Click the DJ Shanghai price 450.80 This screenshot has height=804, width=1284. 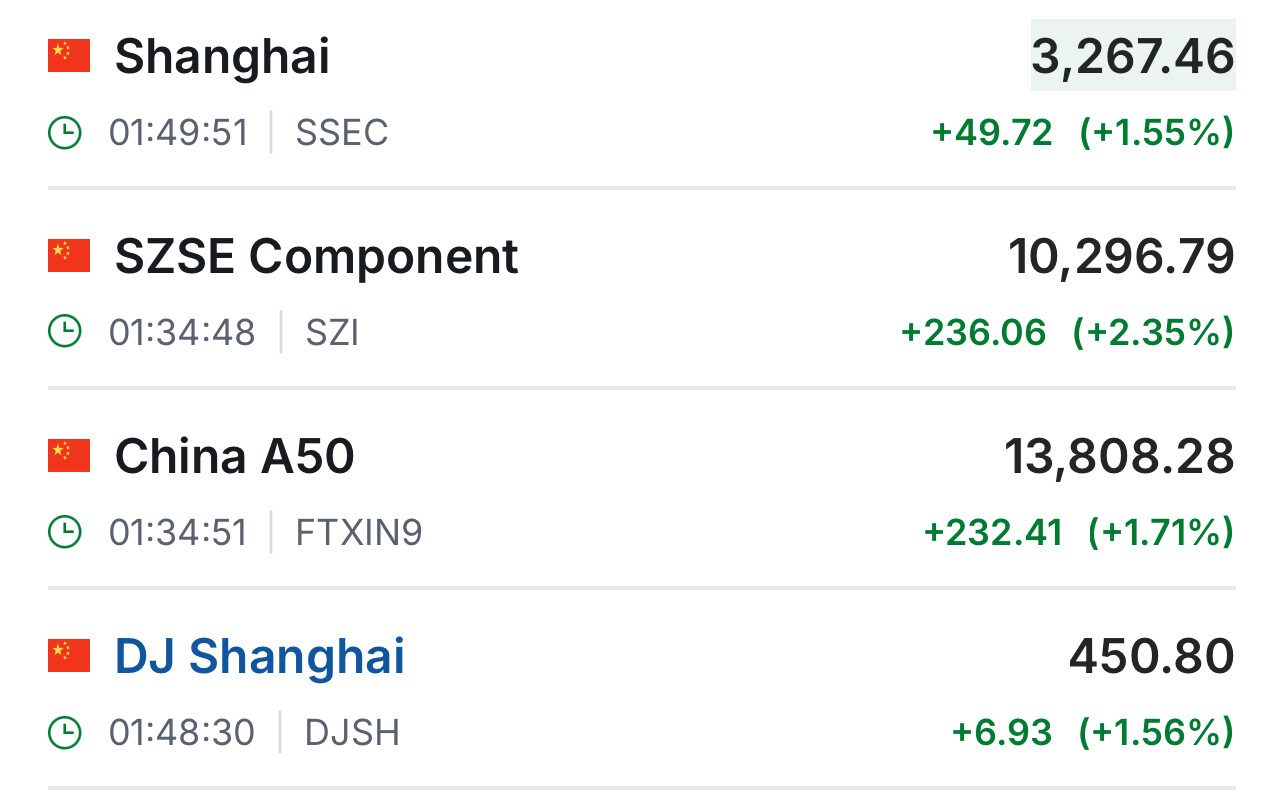pyautogui.click(x=1151, y=656)
